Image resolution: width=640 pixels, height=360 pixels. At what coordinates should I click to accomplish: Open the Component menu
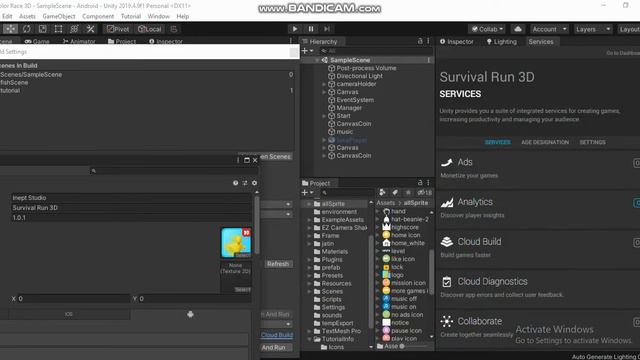pyautogui.click(x=98, y=16)
